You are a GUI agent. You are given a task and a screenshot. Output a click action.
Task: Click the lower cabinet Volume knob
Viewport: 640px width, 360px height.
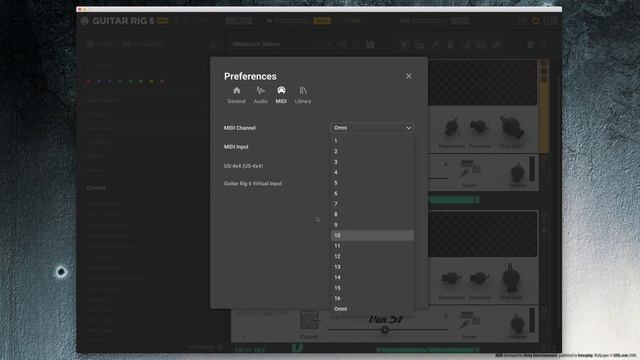(518, 324)
